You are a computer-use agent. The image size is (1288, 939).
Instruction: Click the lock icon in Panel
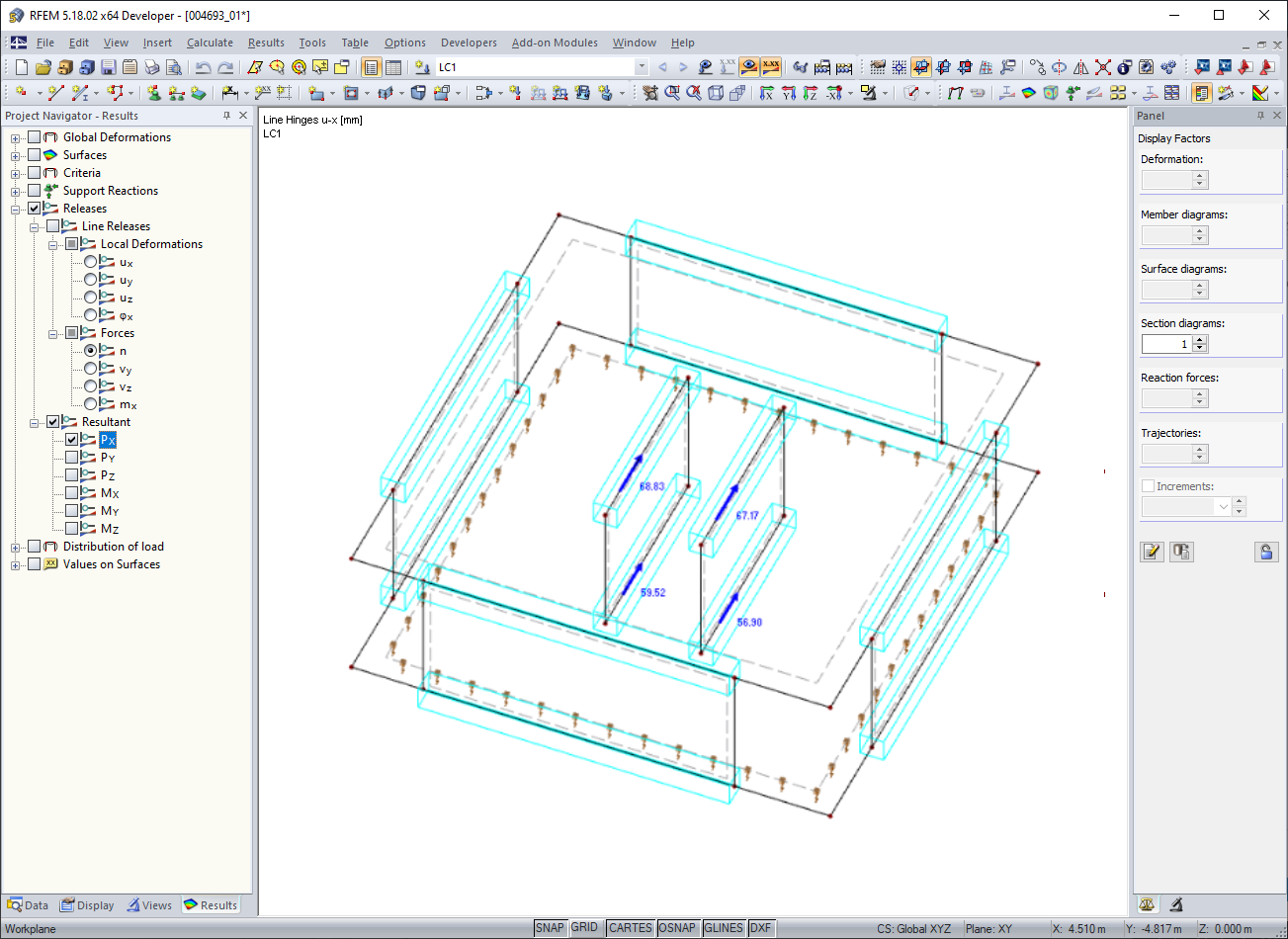pyautogui.click(x=1266, y=552)
